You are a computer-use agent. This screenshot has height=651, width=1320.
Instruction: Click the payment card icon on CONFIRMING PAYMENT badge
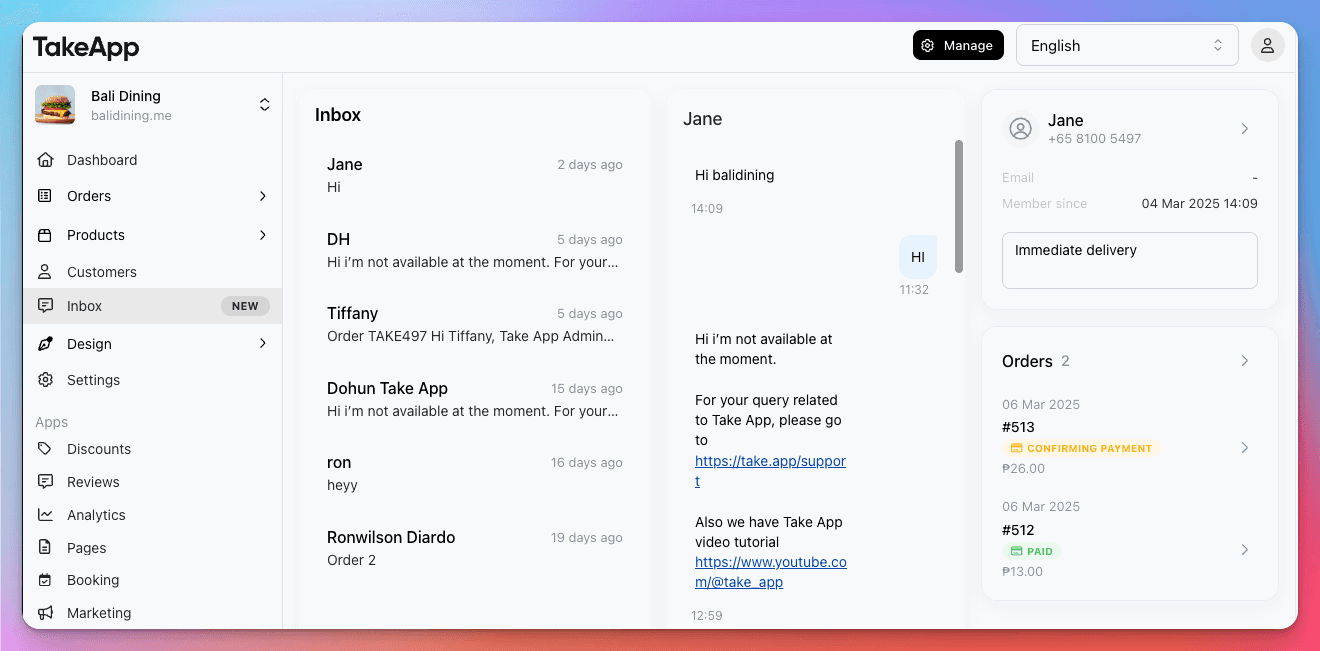(1017, 449)
